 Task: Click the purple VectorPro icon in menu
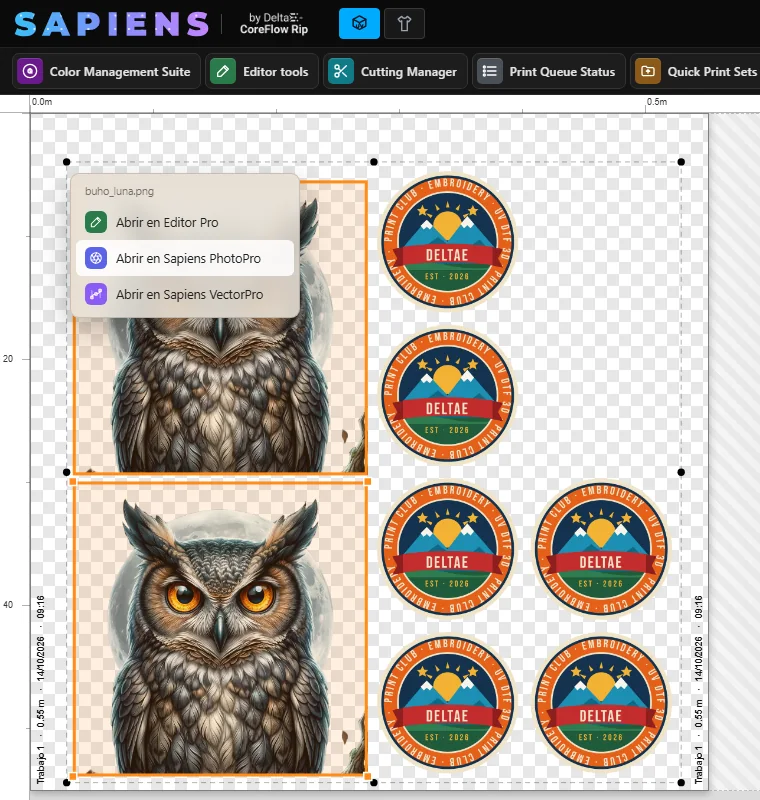[96, 294]
